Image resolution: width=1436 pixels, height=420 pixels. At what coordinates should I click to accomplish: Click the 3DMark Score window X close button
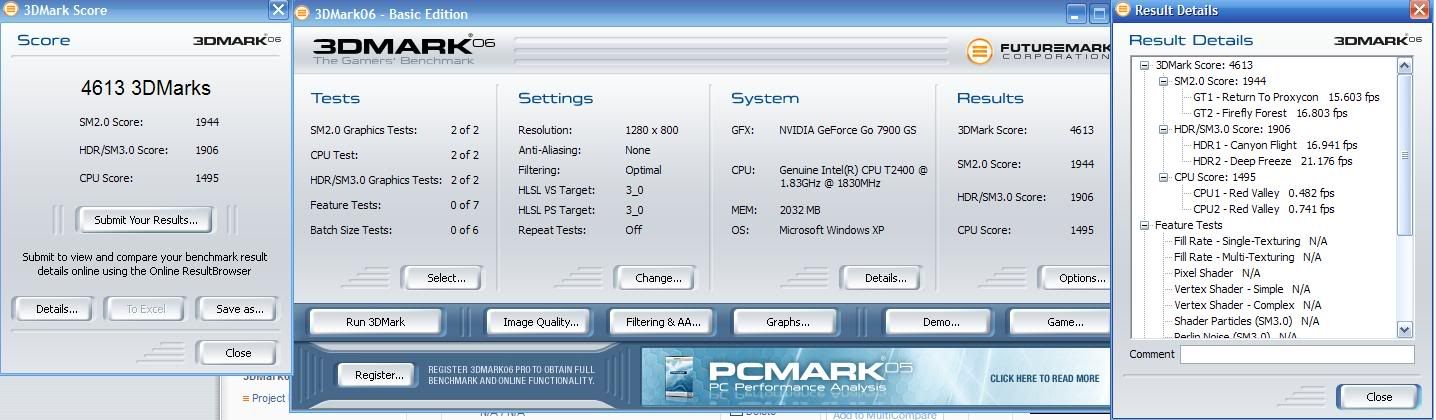tap(278, 10)
